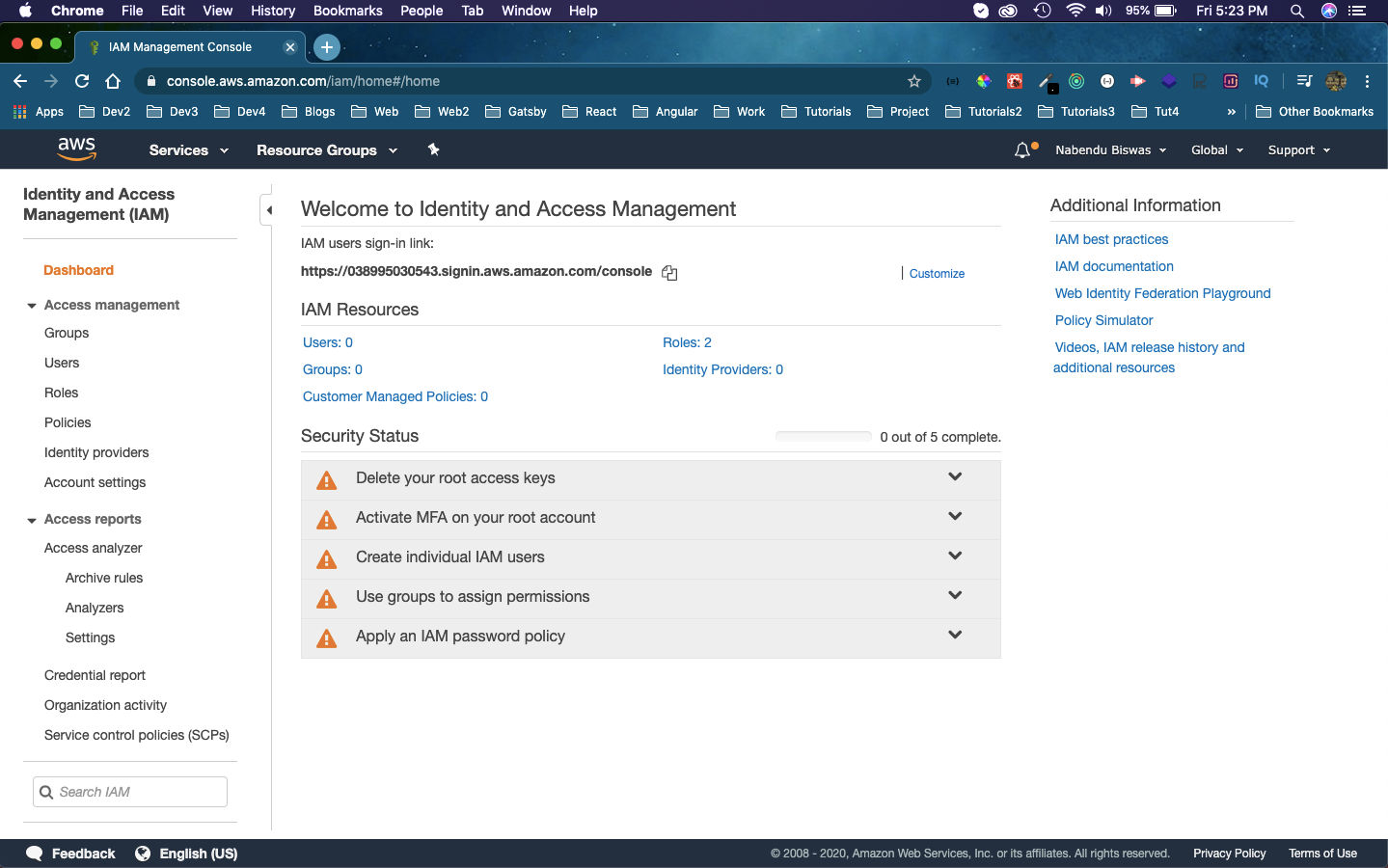Open Account settings in the sidebar
The height and width of the screenshot is (868, 1388).
click(95, 482)
